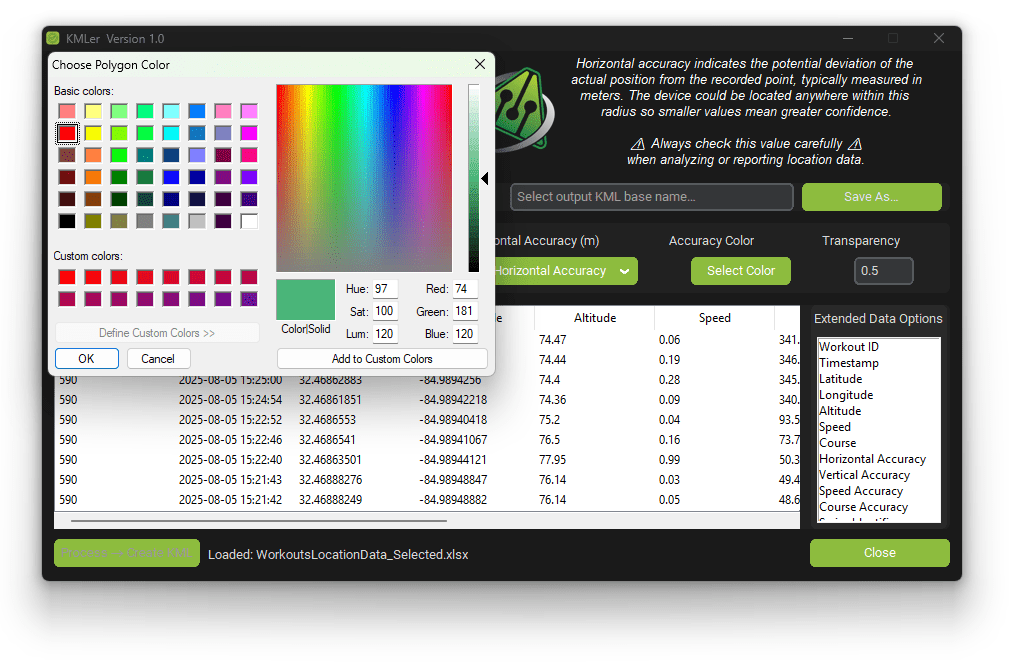
Task: Click the Altitude column header
Action: tap(594, 318)
